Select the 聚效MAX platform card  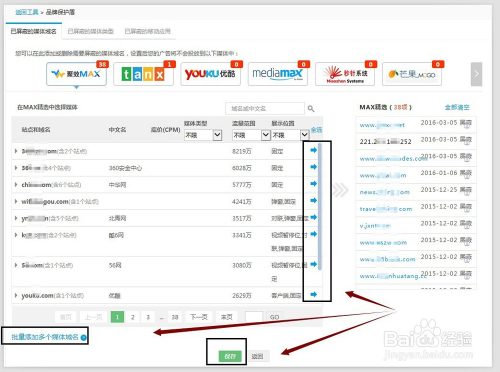[x=76, y=74]
